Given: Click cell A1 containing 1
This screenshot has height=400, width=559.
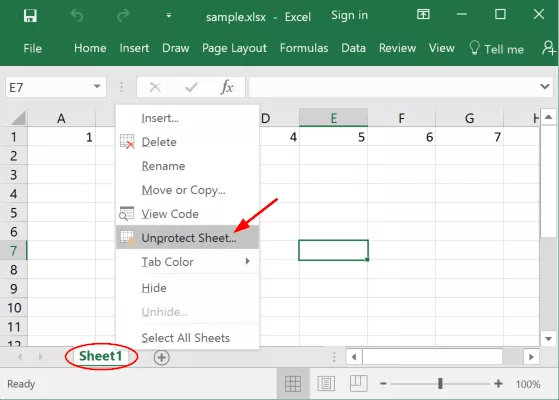Looking at the screenshot, I should 61,137.
